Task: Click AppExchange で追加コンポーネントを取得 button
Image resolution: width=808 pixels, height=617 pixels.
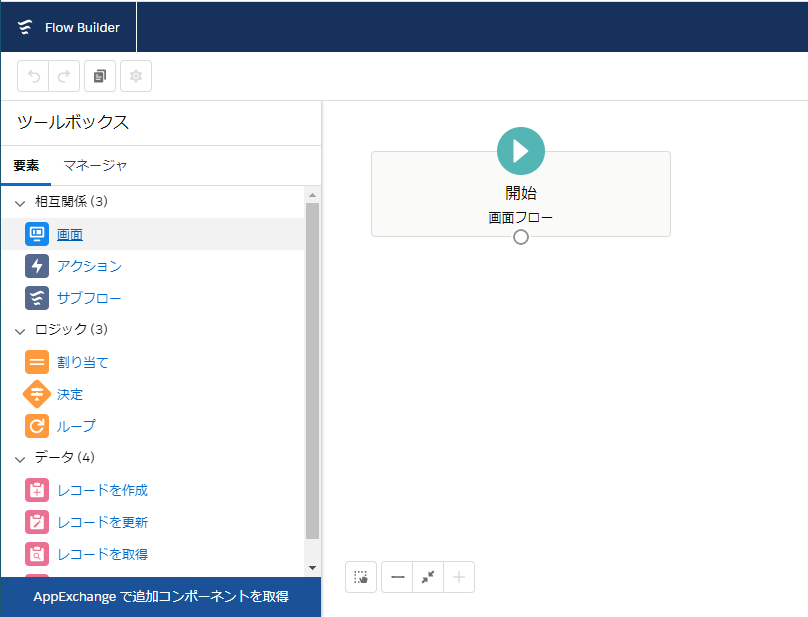Action: pos(161,596)
